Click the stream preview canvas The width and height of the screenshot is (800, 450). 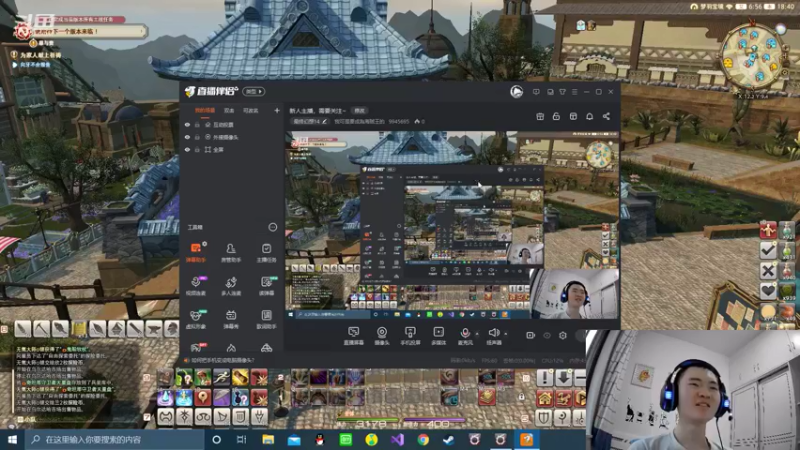click(452, 224)
